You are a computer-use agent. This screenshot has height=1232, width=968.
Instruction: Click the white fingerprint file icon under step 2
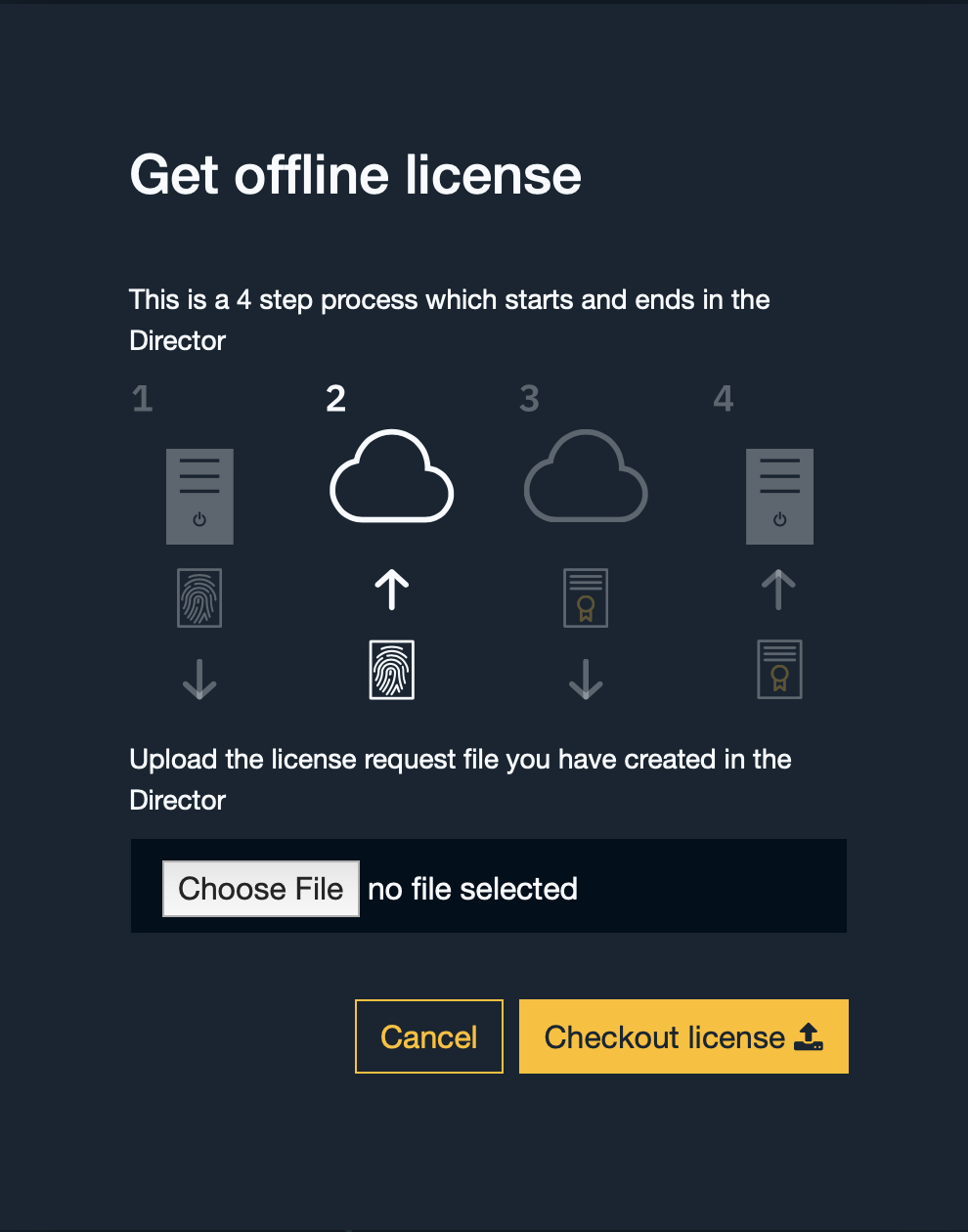tap(392, 670)
